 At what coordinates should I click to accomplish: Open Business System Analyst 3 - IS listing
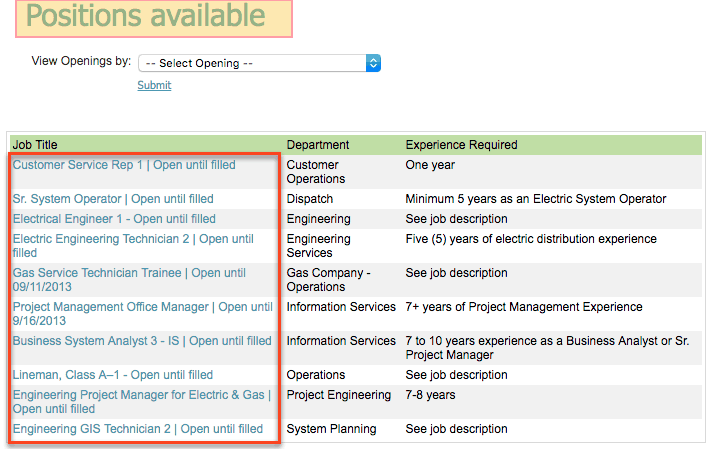142,341
